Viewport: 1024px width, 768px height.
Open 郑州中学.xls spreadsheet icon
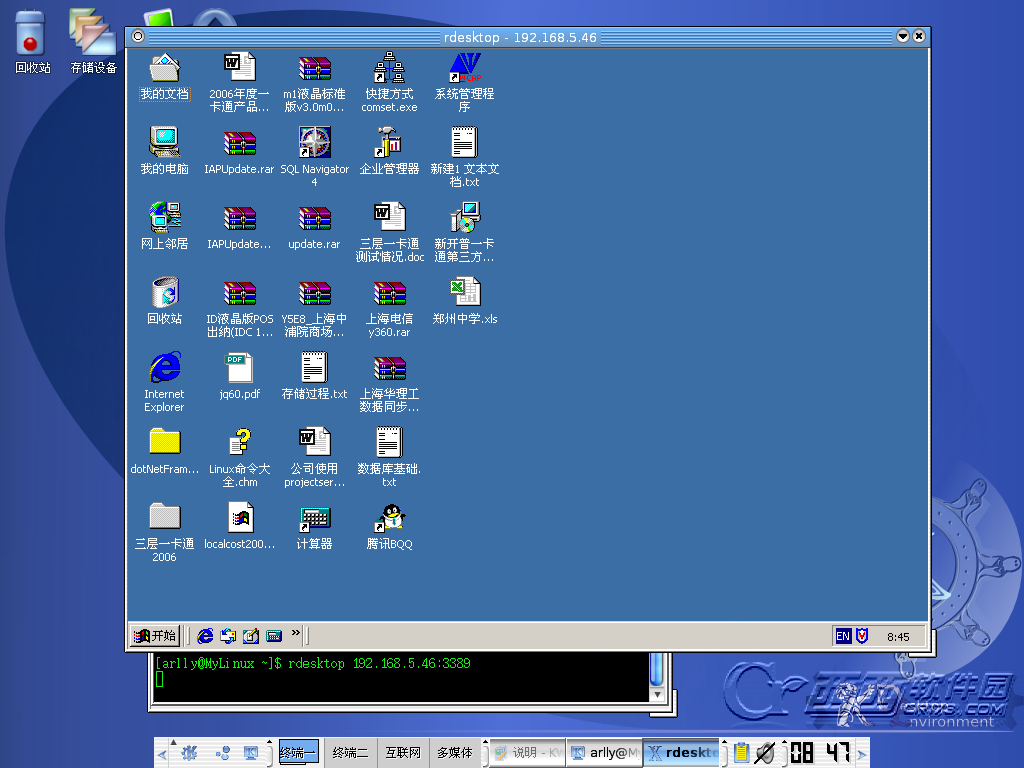click(x=464, y=293)
